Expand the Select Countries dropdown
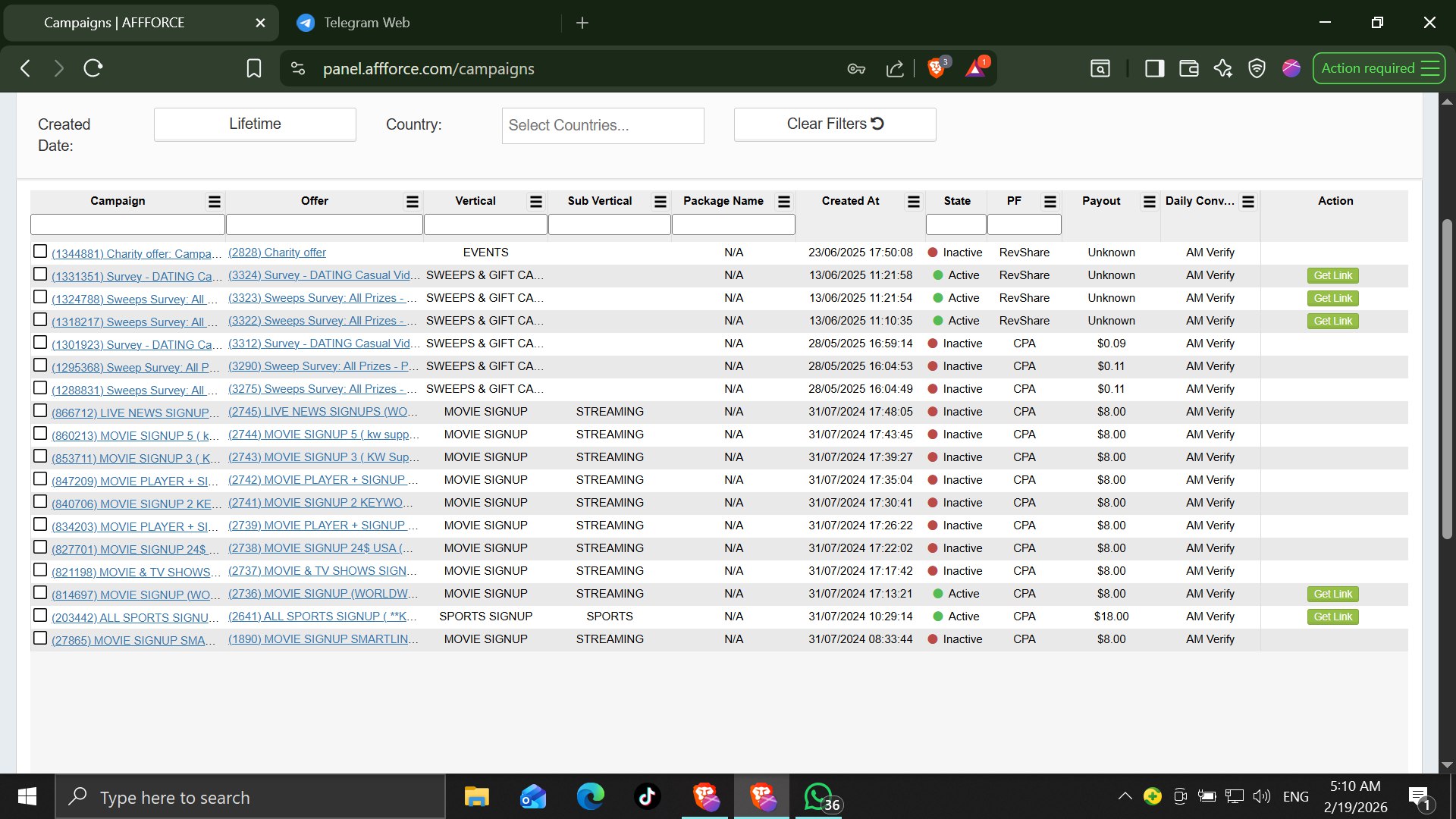Image resolution: width=1456 pixels, height=819 pixels. click(603, 125)
